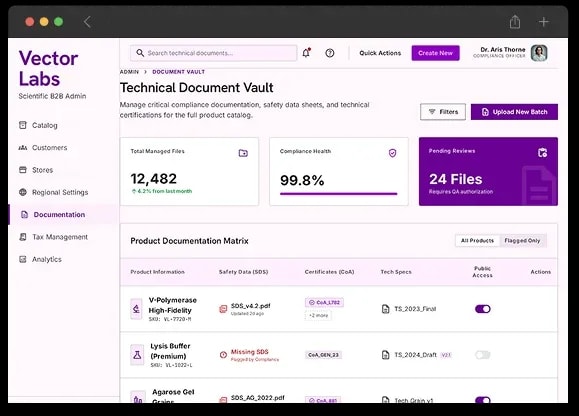This screenshot has height=416, width=579.
Task: Enable public access for Lysis Buffer
Action: coord(483,355)
